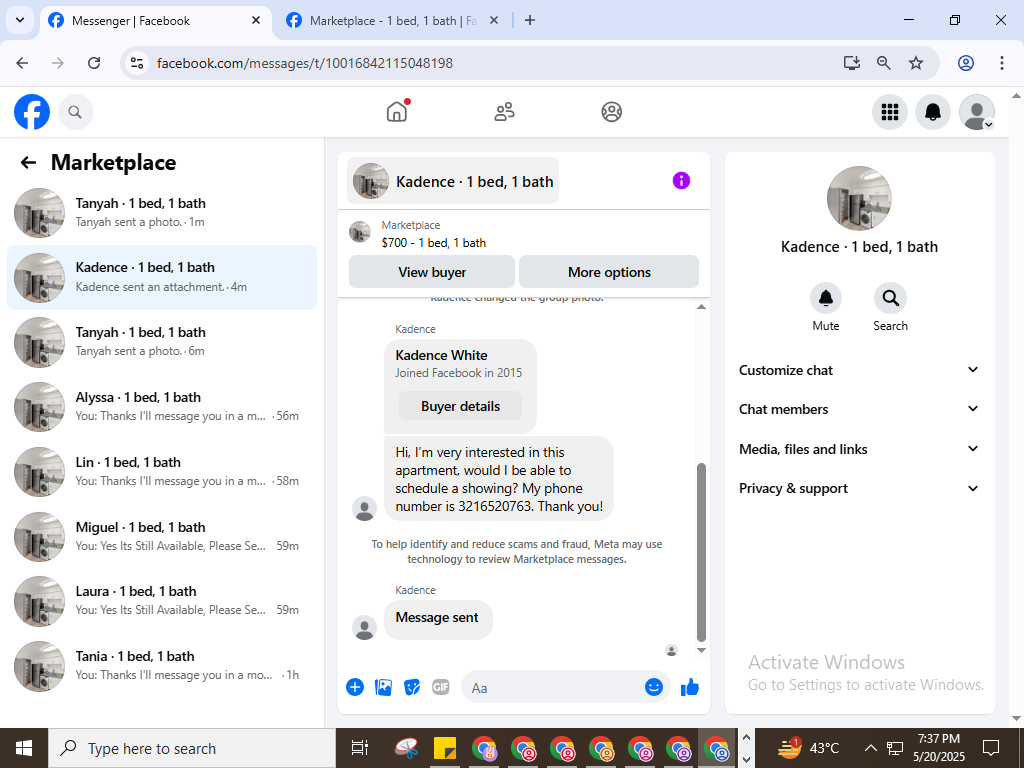
Task: Open the Miguel · 1 bed, 1 bath chat
Action: click(162, 536)
